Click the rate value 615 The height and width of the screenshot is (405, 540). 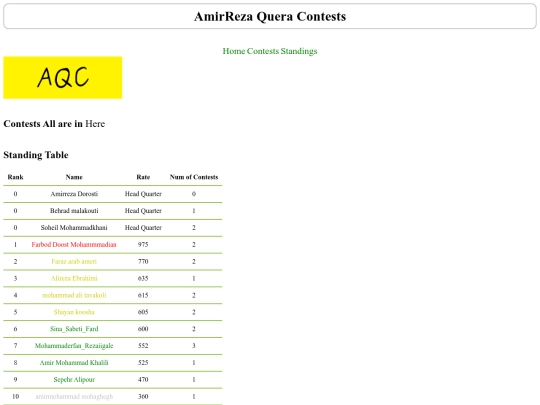143,295
